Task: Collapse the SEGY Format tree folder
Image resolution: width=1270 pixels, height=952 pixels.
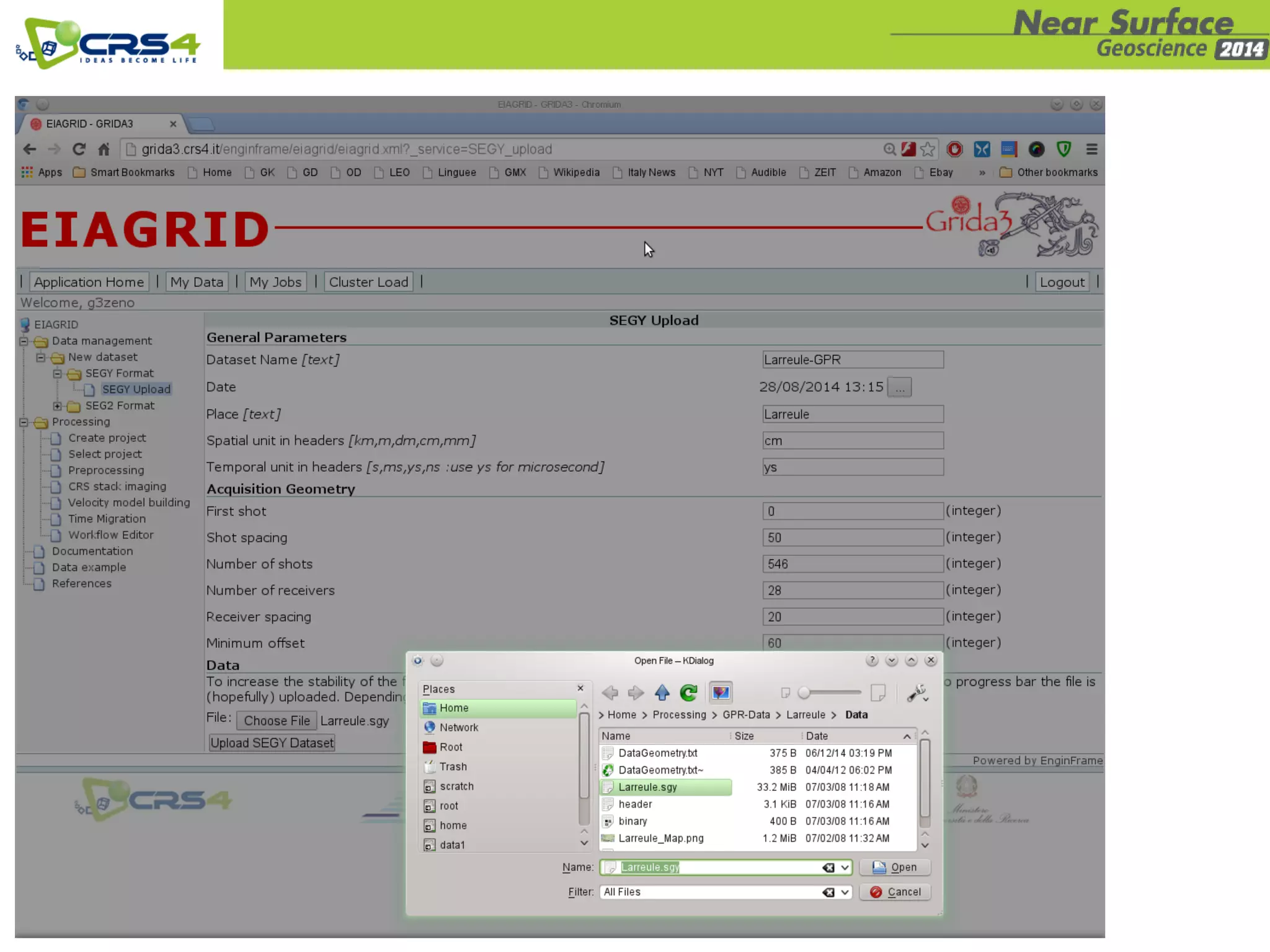Action: click(57, 374)
